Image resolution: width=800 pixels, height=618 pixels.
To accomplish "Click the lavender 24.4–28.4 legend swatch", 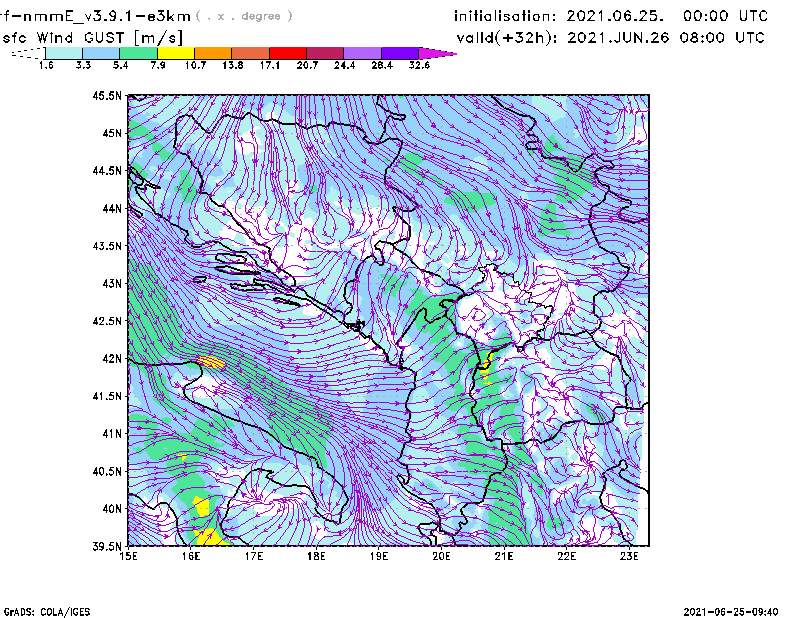I will [x=362, y=53].
